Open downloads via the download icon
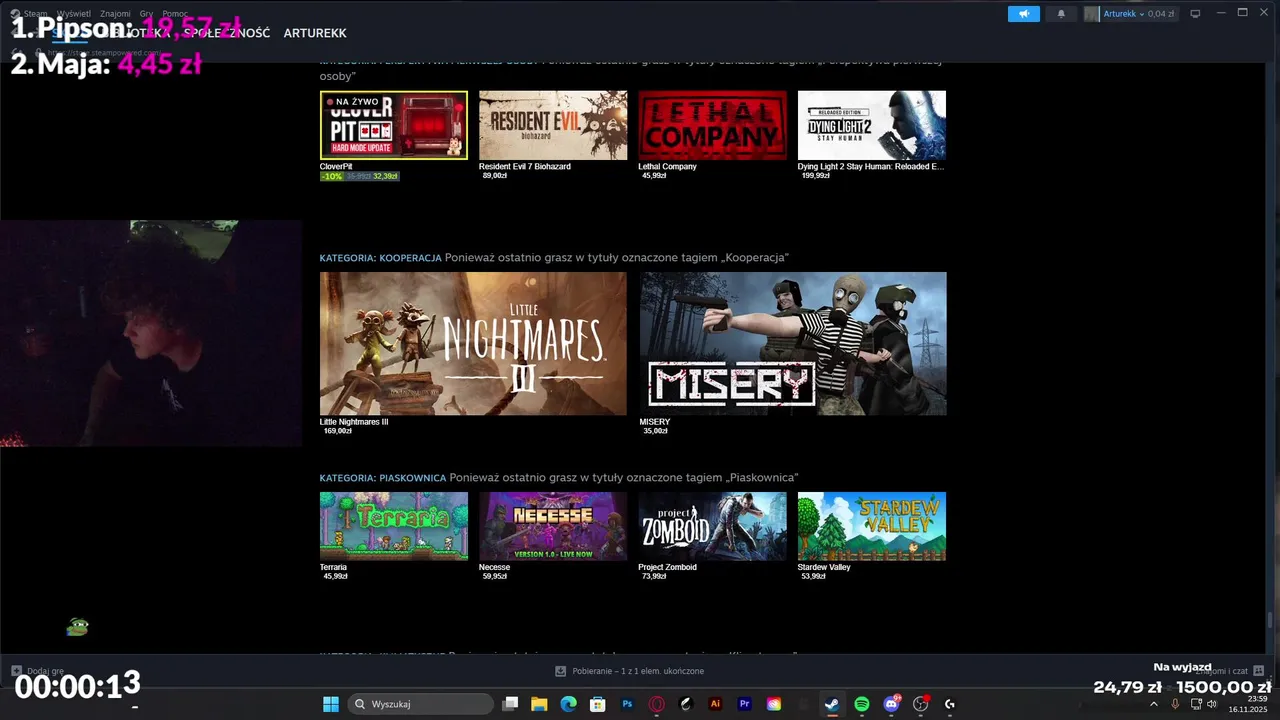The height and width of the screenshot is (720, 1280). tap(561, 671)
